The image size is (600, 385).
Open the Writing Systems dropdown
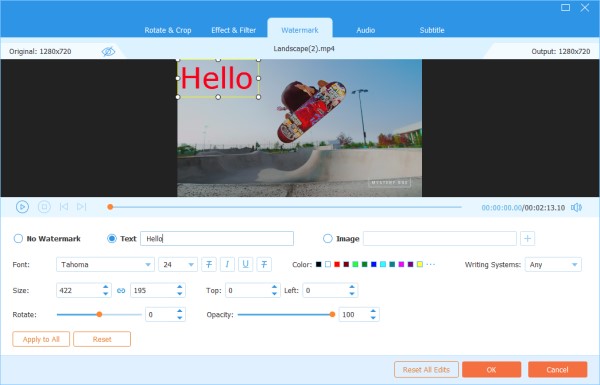coord(553,264)
